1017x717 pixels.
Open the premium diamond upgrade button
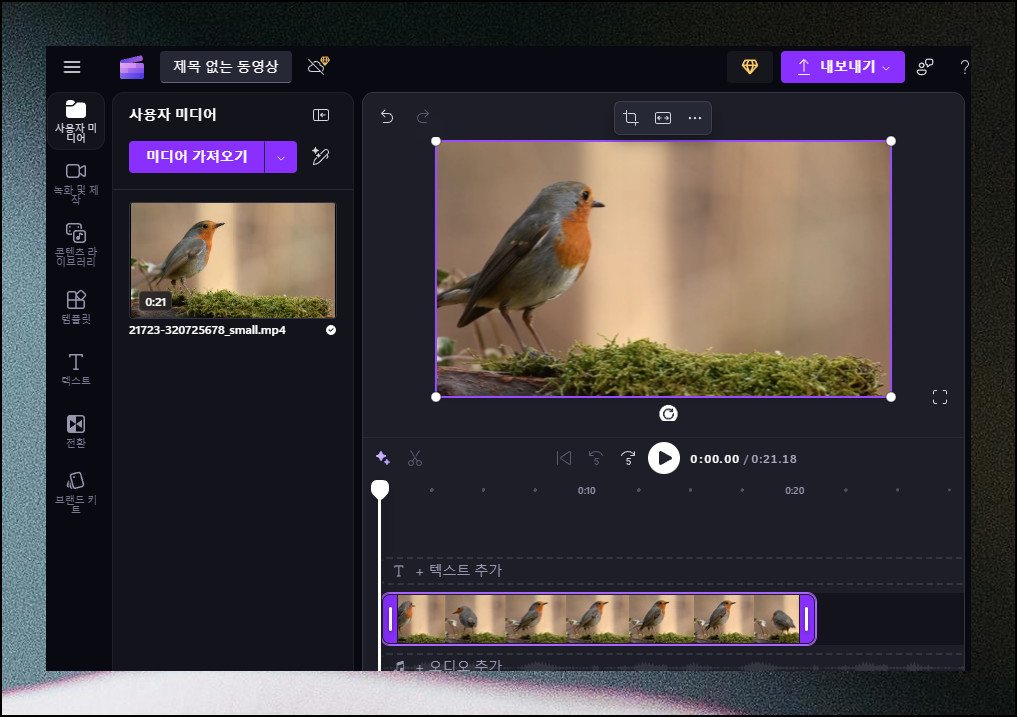[x=750, y=67]
